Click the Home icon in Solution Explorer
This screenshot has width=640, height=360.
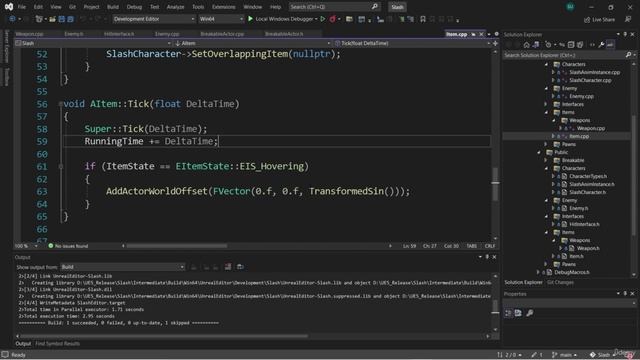tap(527, 45)
